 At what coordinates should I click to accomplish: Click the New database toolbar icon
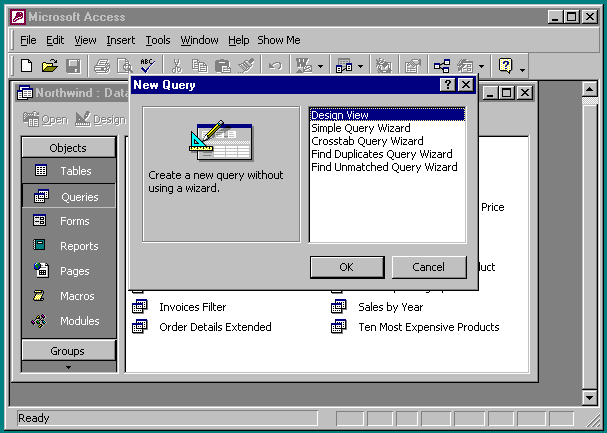point(26,66)
